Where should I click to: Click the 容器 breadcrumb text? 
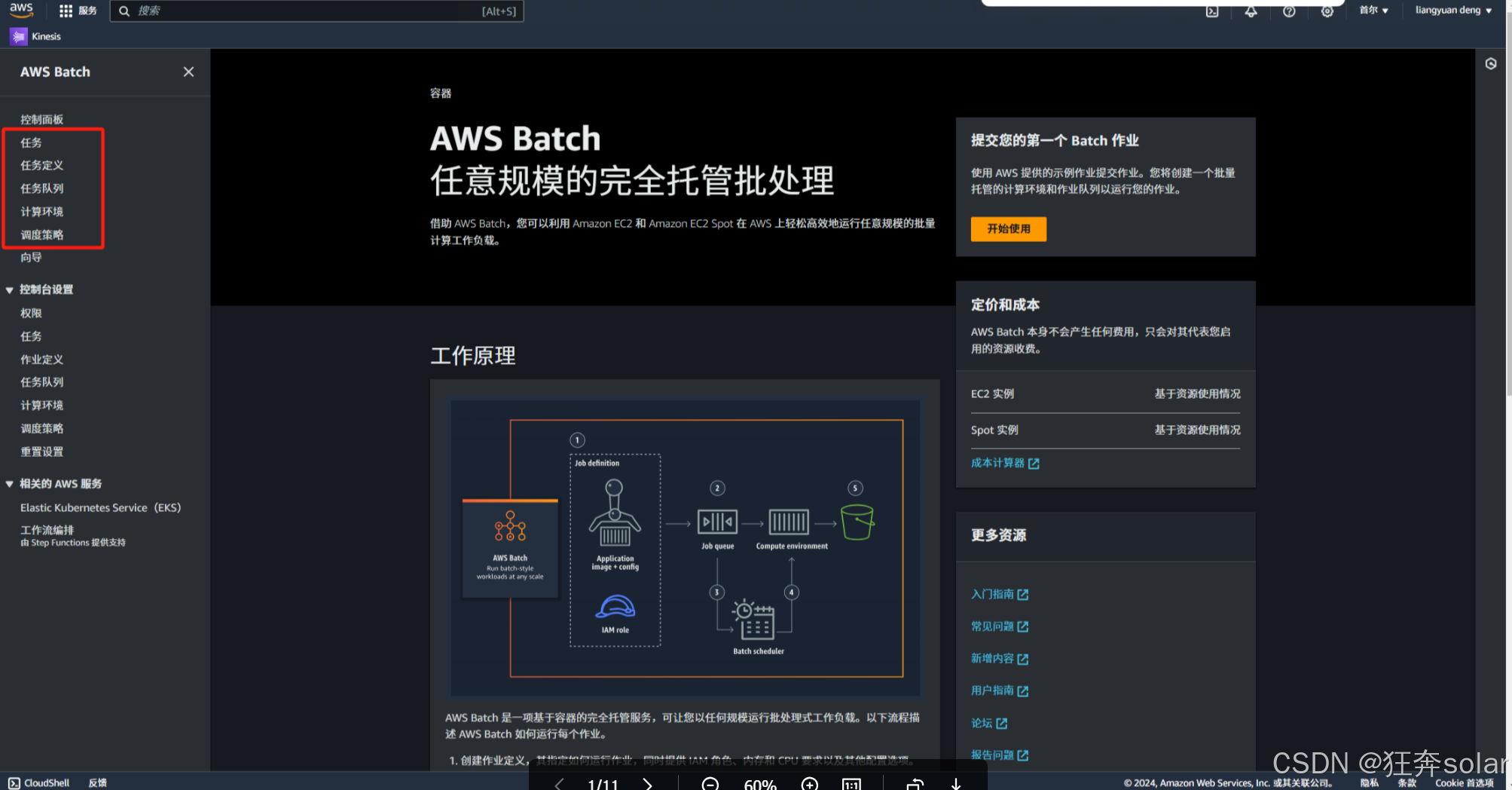[x=441, y=93]
